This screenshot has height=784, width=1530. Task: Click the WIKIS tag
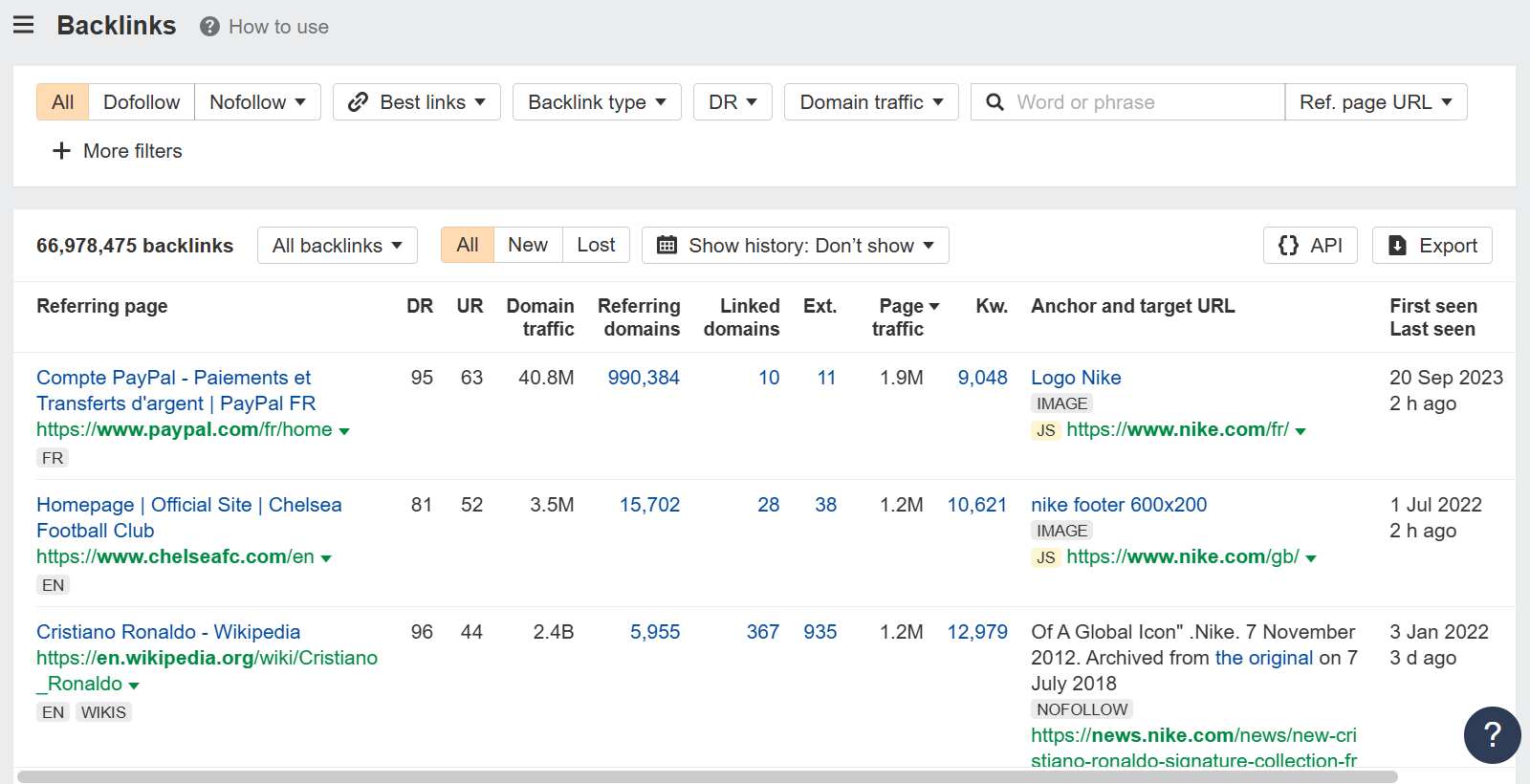click(x=103, y=712)
